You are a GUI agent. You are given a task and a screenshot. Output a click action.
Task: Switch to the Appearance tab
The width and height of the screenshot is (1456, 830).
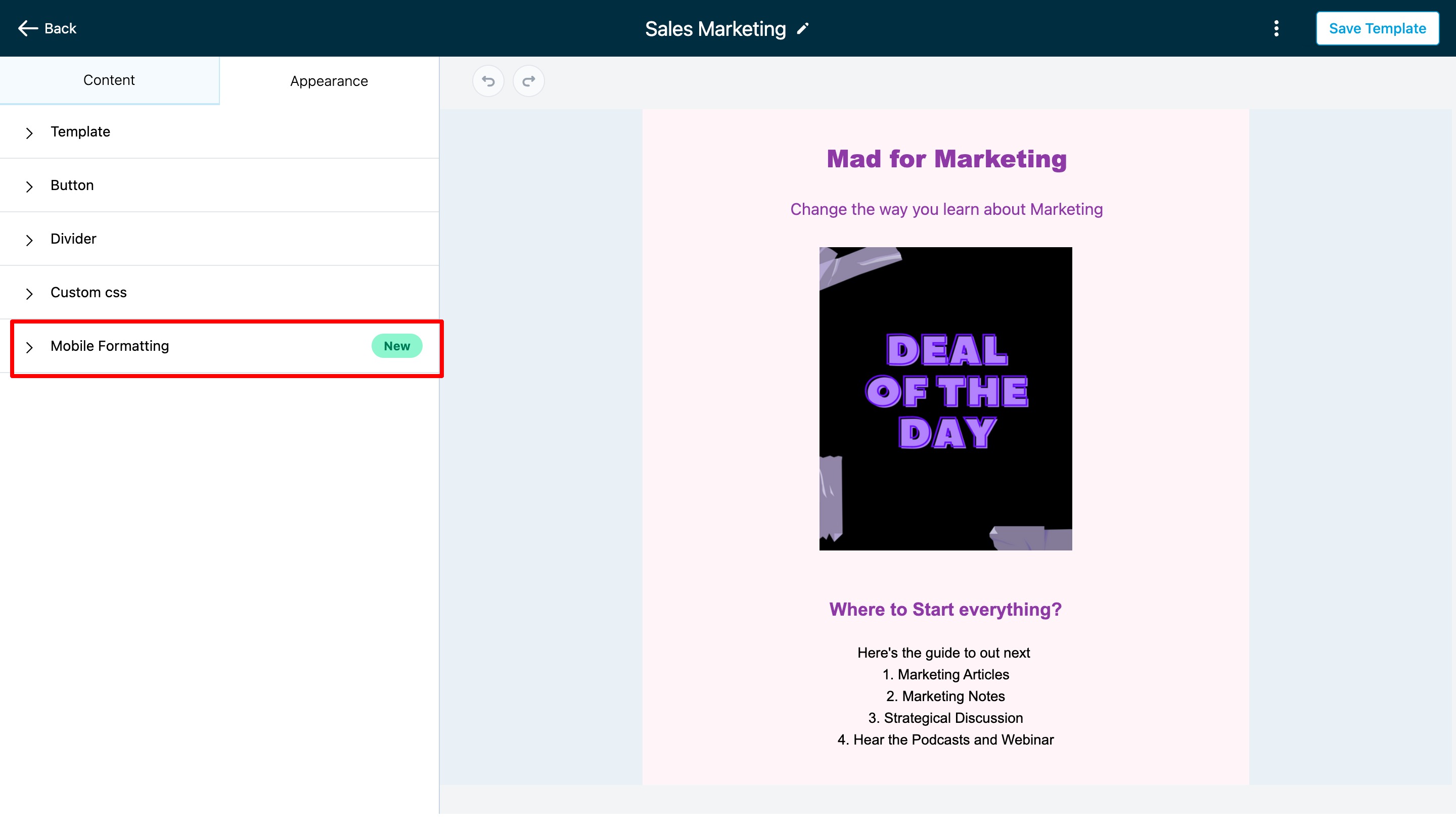pos(329,81)
